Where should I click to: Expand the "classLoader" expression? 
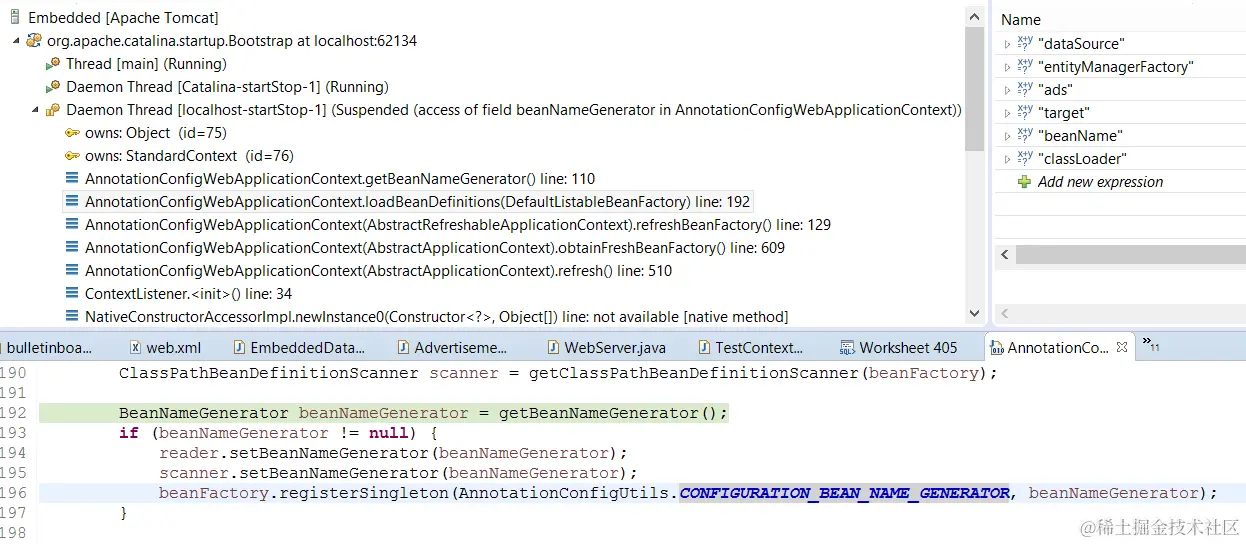tap(1007, 159)
